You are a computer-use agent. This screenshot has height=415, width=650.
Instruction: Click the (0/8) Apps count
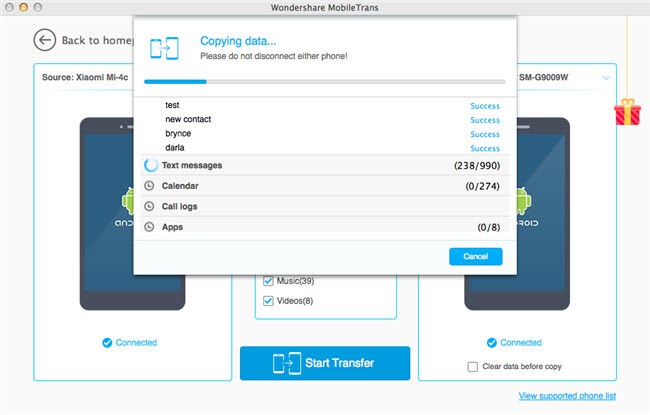click(489, 227)
